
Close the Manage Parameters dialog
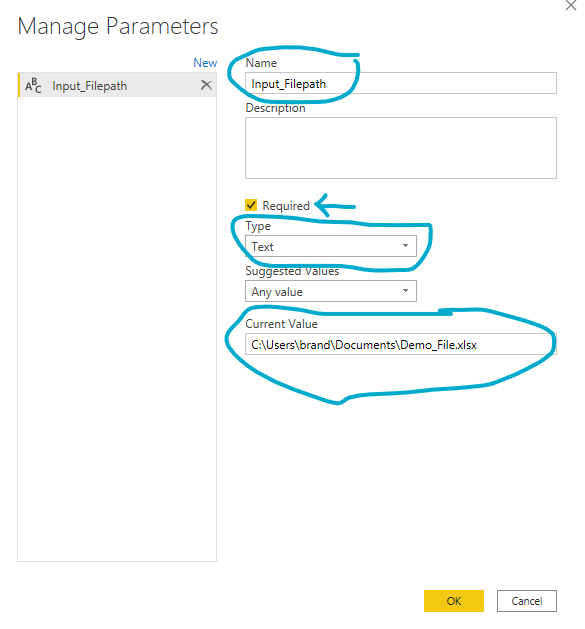571,6
